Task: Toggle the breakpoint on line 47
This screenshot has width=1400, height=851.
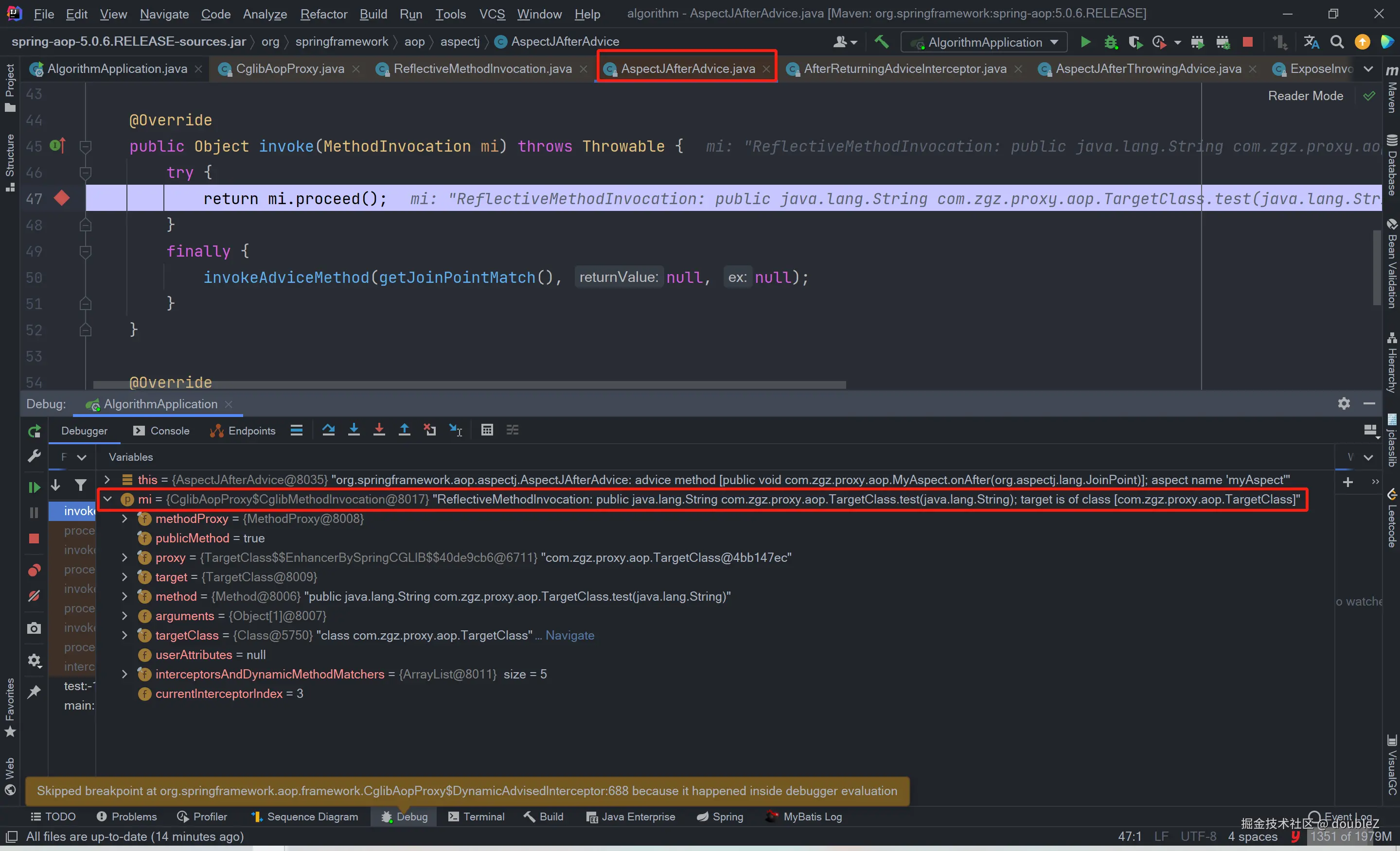Action: (62, 198)
